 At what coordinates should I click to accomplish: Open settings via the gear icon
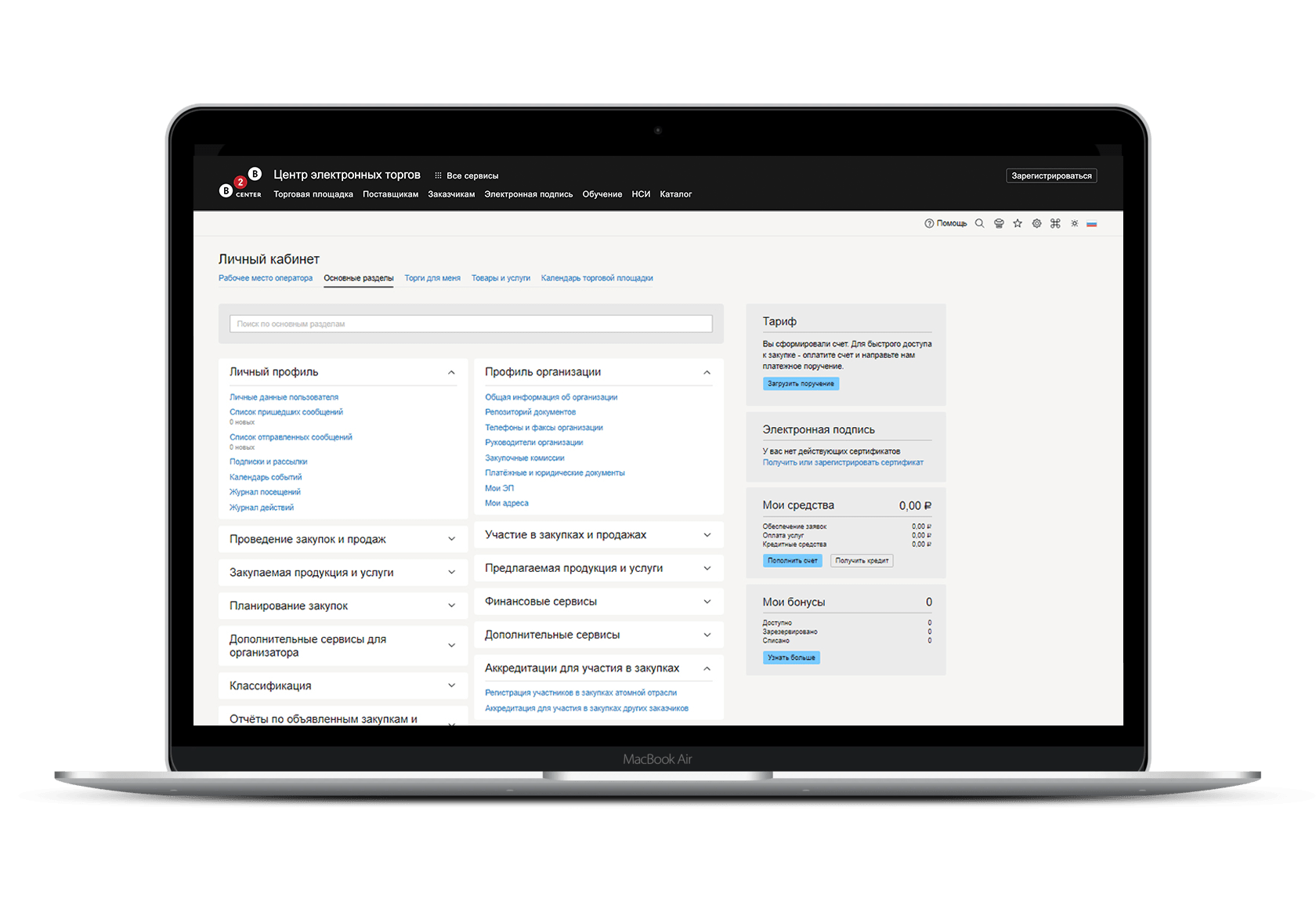[1036, 223]
